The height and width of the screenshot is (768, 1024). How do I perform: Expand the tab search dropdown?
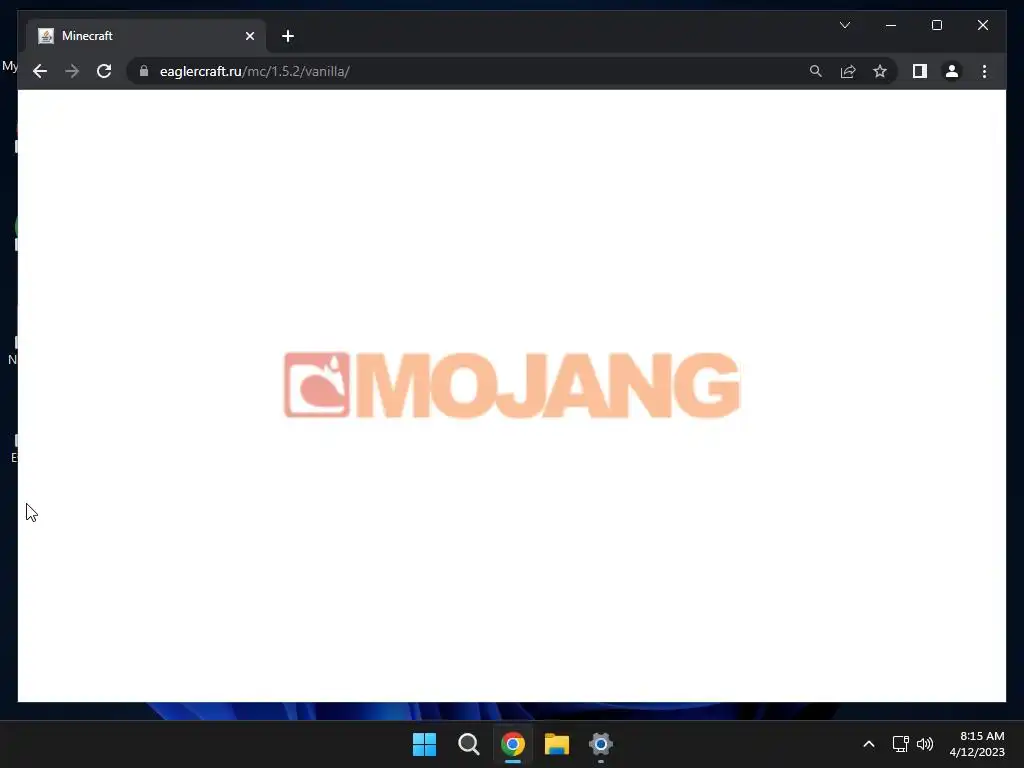(844, 25)
